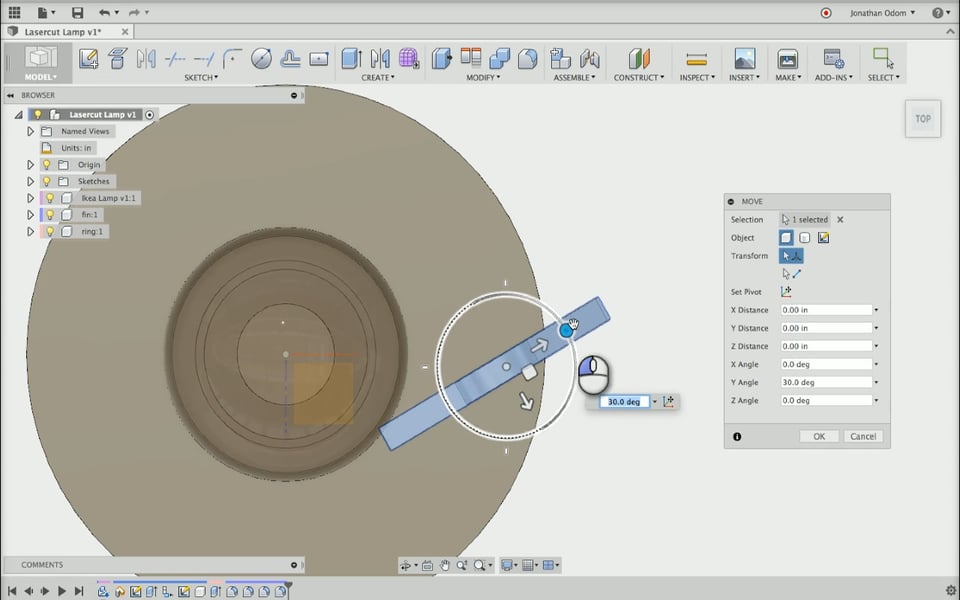Open the MODEL workspace dropdown
Image resolution: width=960 pixels, height=600 pixels.
[x=40, y=77]
